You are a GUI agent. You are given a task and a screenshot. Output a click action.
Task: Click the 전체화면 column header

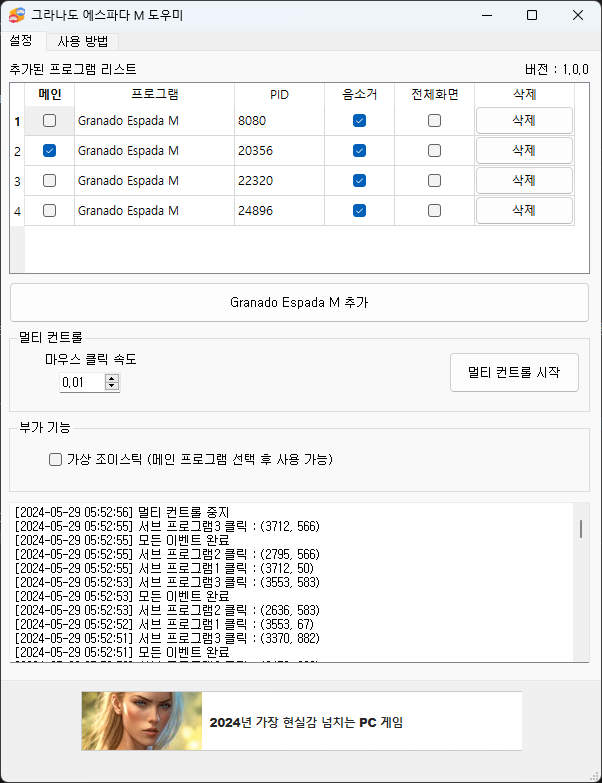point(434,94)
